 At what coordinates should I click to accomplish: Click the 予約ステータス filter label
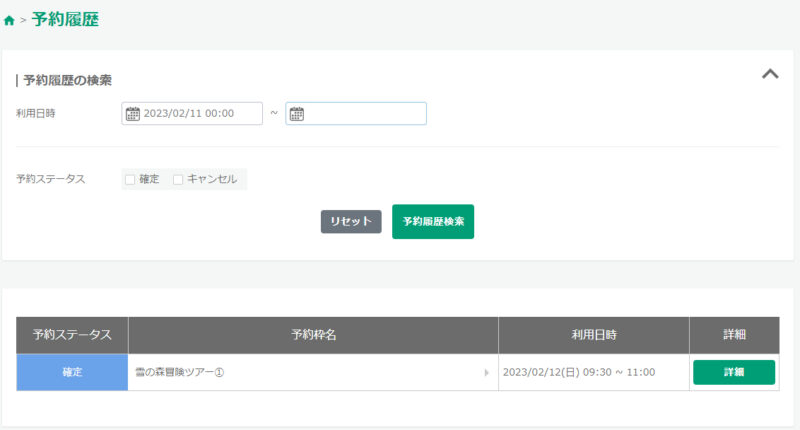coord(51,179)
